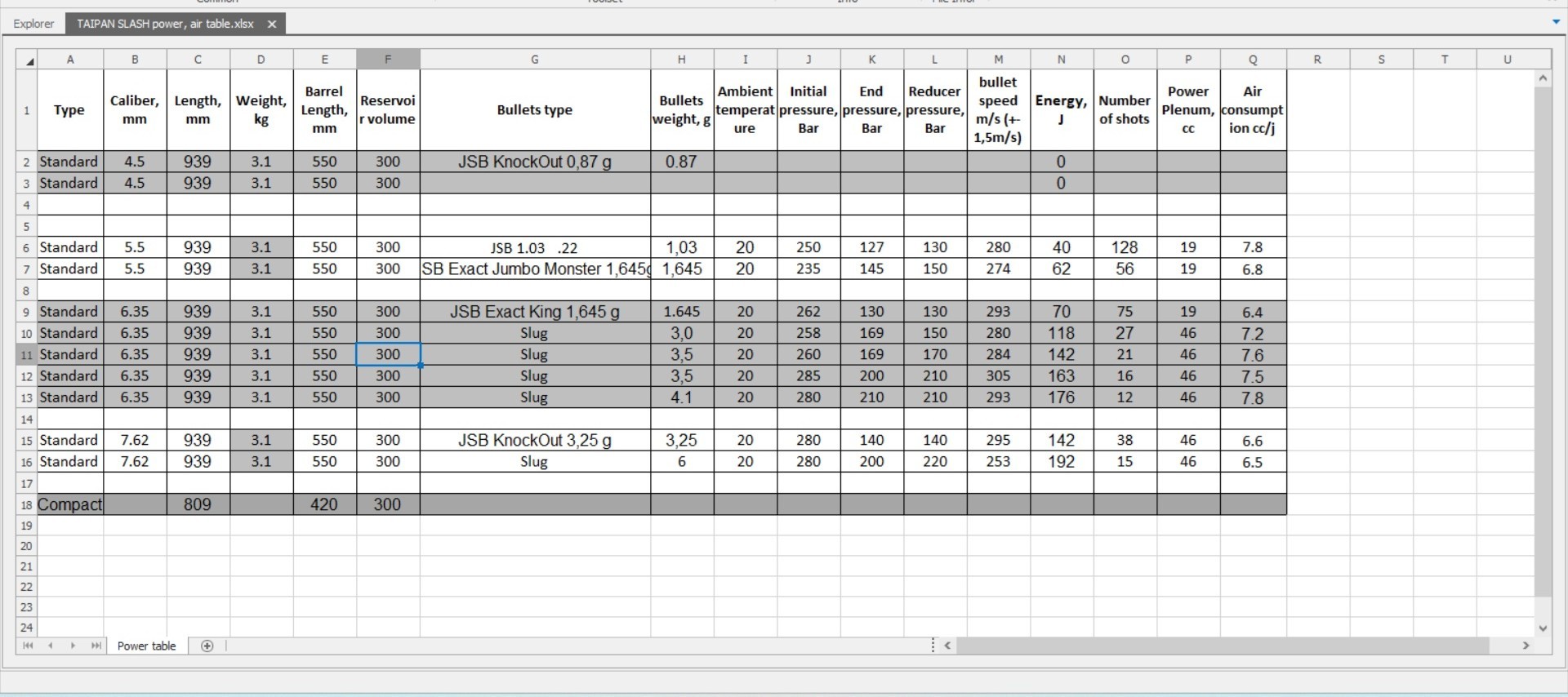Click the 'Slug' cell in row 16
This screenshot has height=697, width=1568.
(x=535, y=461)
